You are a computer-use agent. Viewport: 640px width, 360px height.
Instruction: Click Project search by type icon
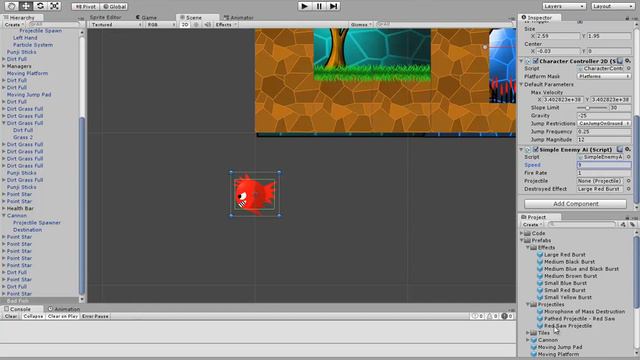(623, 224)
